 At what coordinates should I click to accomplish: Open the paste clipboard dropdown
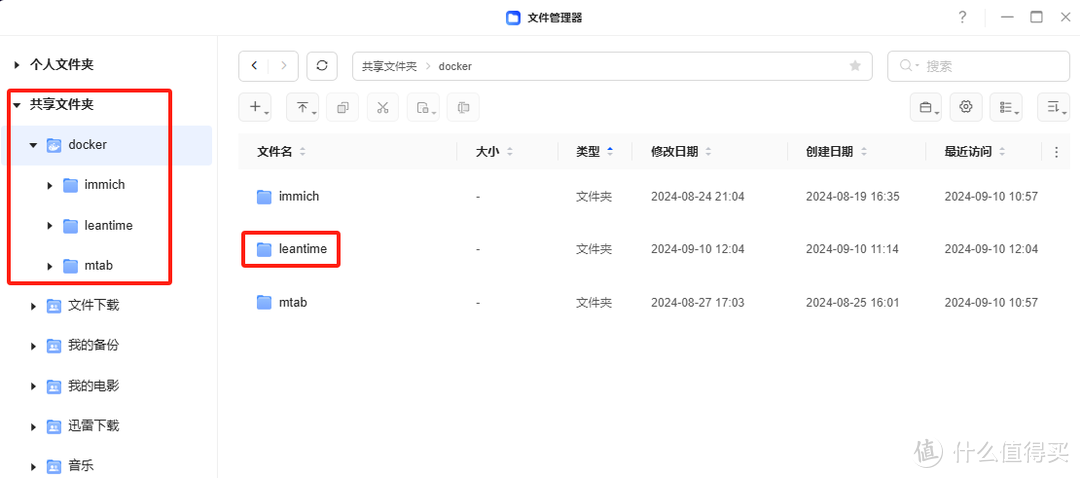tap(423, 107)
